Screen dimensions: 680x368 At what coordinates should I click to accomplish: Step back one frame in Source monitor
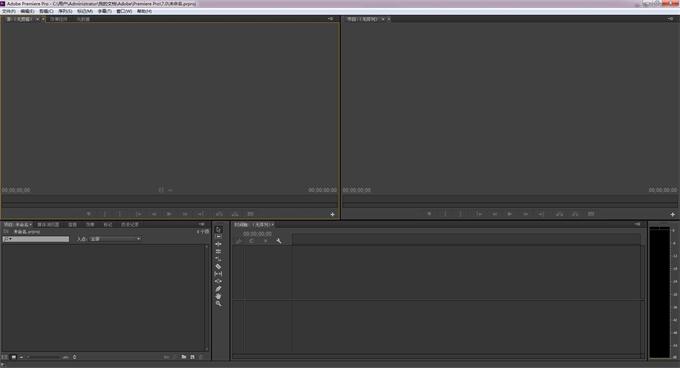coord(154,214)
